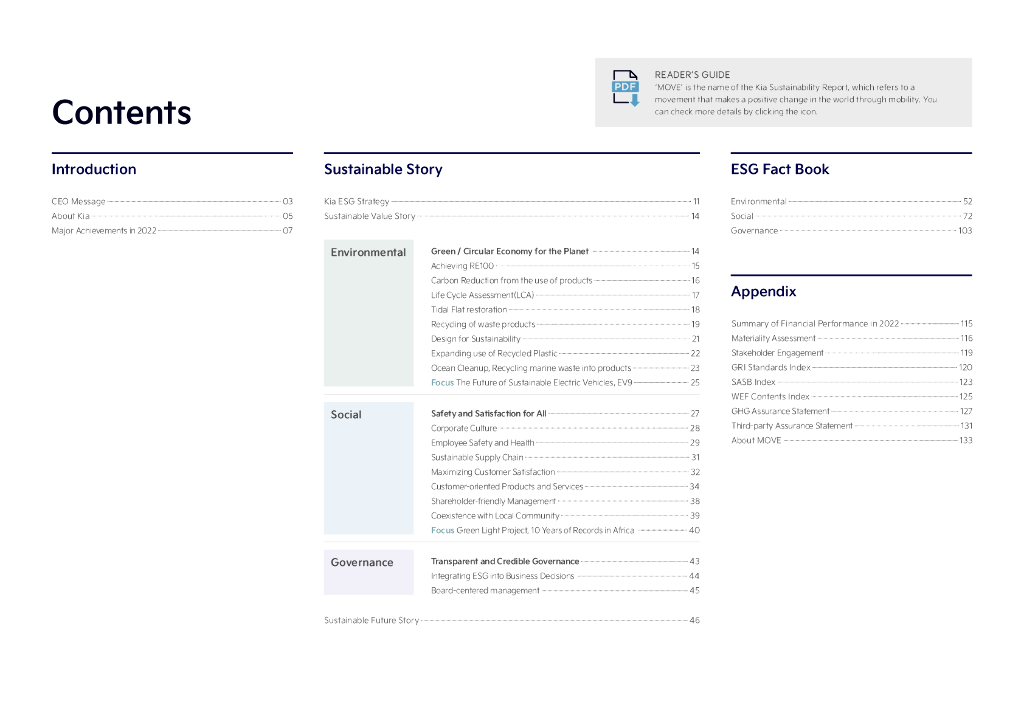The width and height of the screenshot is (1024, 724).
Task: Open ESG Fact Book Environmental entry
Action: tap(852, 202)
